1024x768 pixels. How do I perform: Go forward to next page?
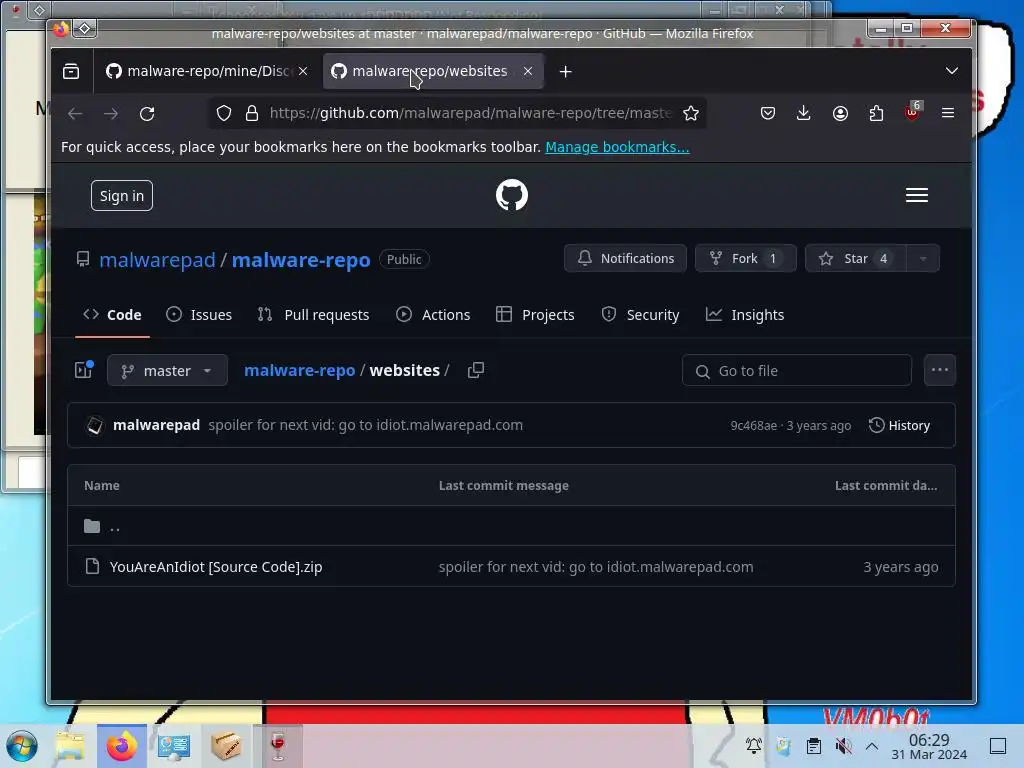point(111,114)
